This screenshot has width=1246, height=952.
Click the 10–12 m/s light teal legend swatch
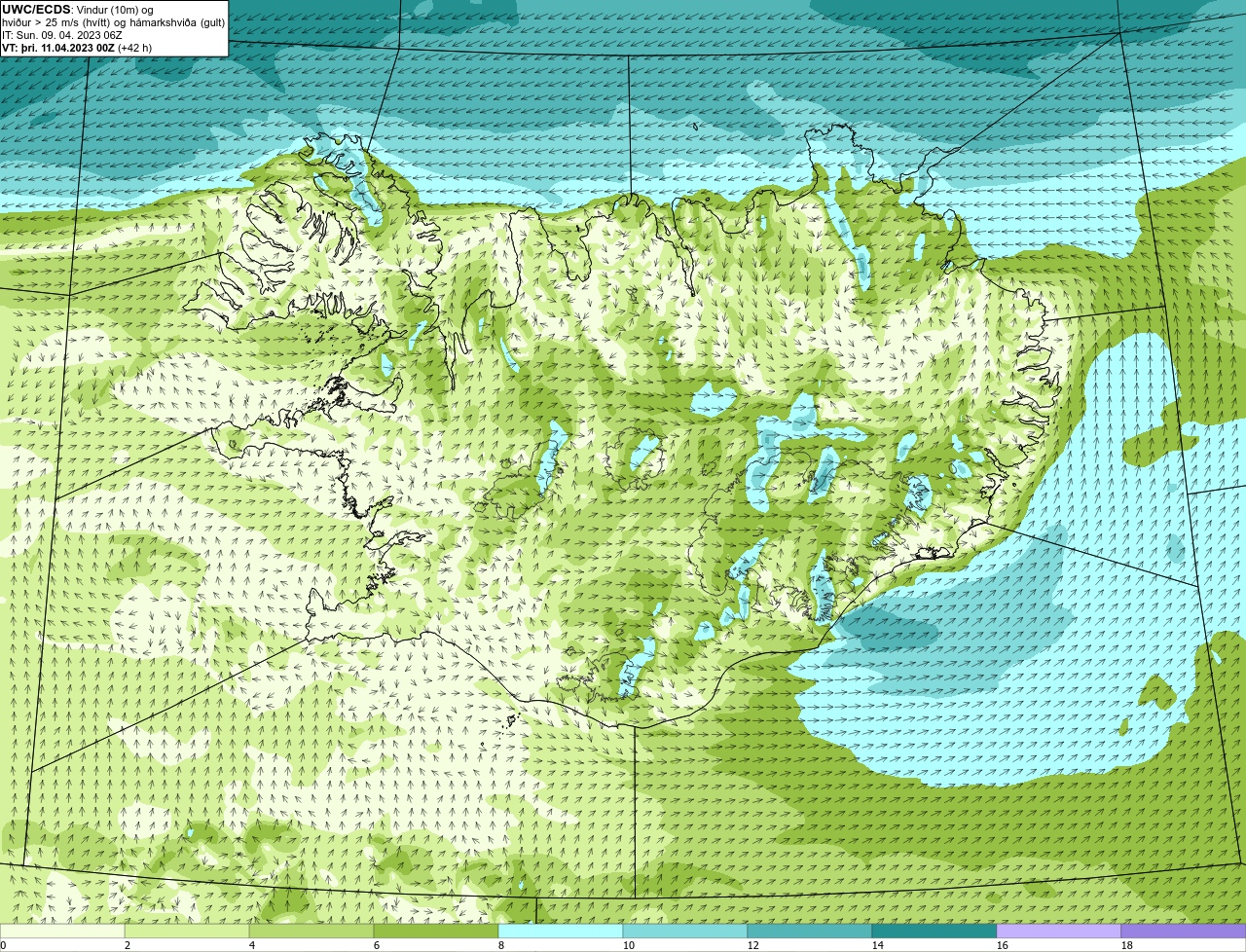pos(685,931)
